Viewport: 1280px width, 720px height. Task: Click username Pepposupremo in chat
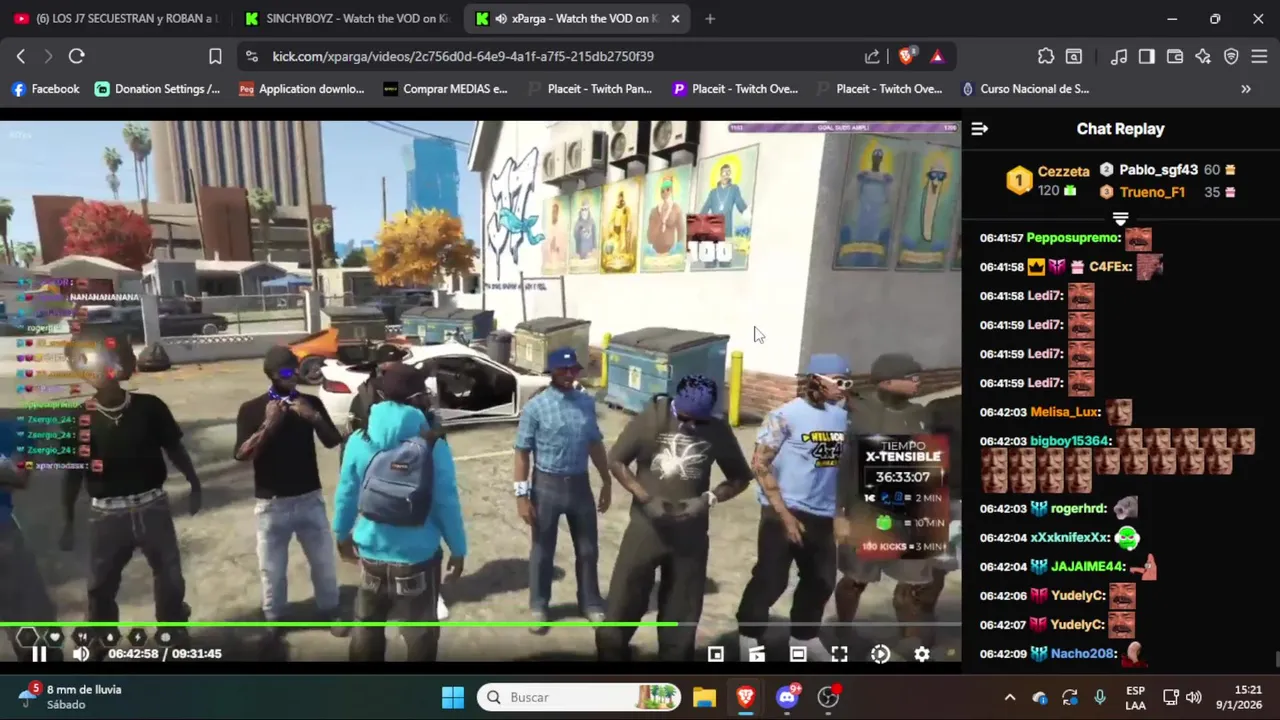(1072, 238)
